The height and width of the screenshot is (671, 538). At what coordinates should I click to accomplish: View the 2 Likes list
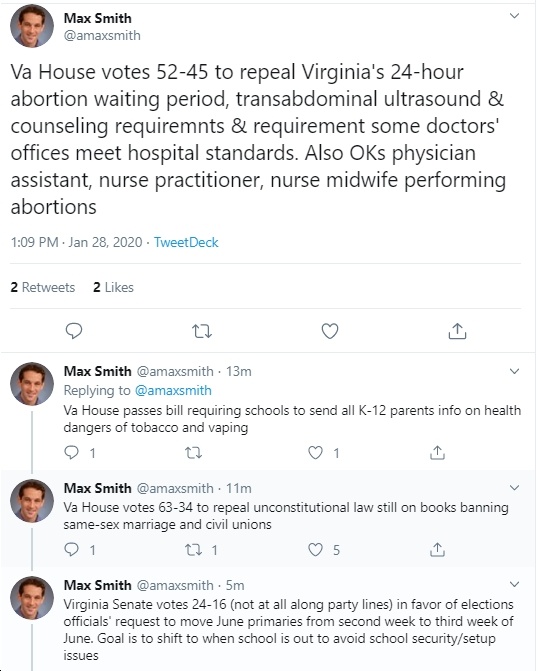pyautogui.click(x=113, y=287)
